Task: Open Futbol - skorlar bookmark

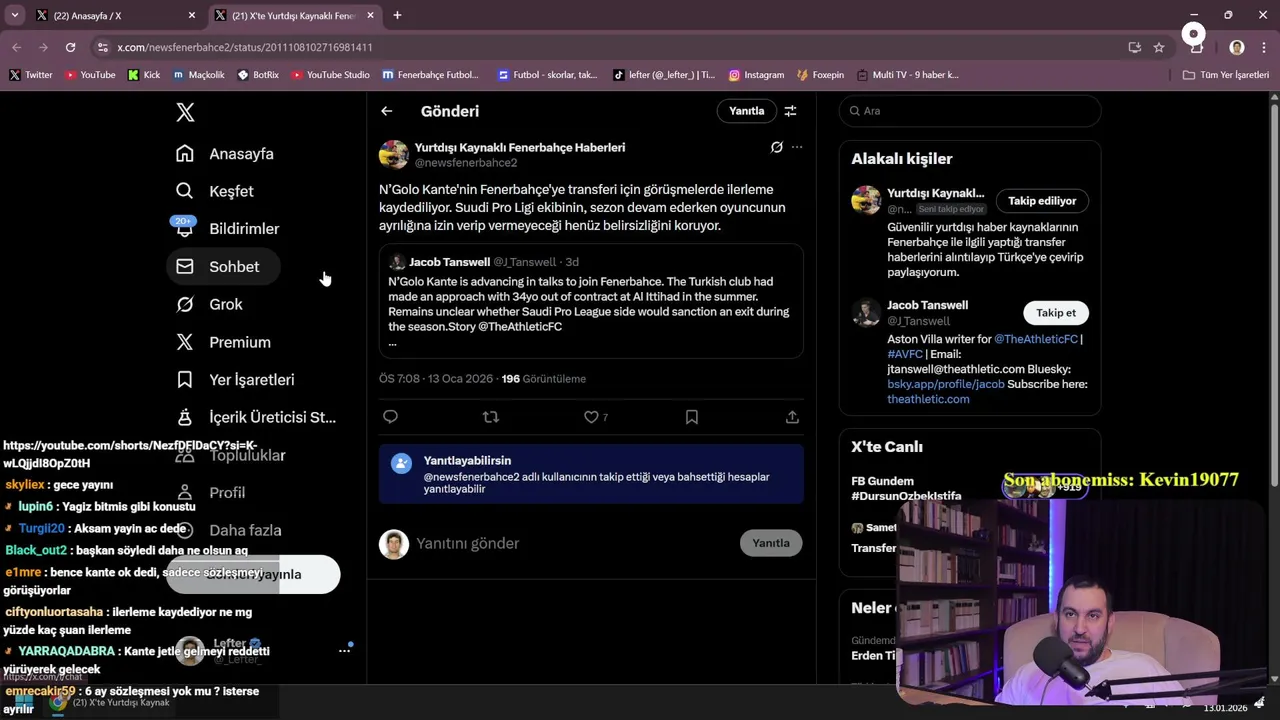Action: (x=547, y=75)
